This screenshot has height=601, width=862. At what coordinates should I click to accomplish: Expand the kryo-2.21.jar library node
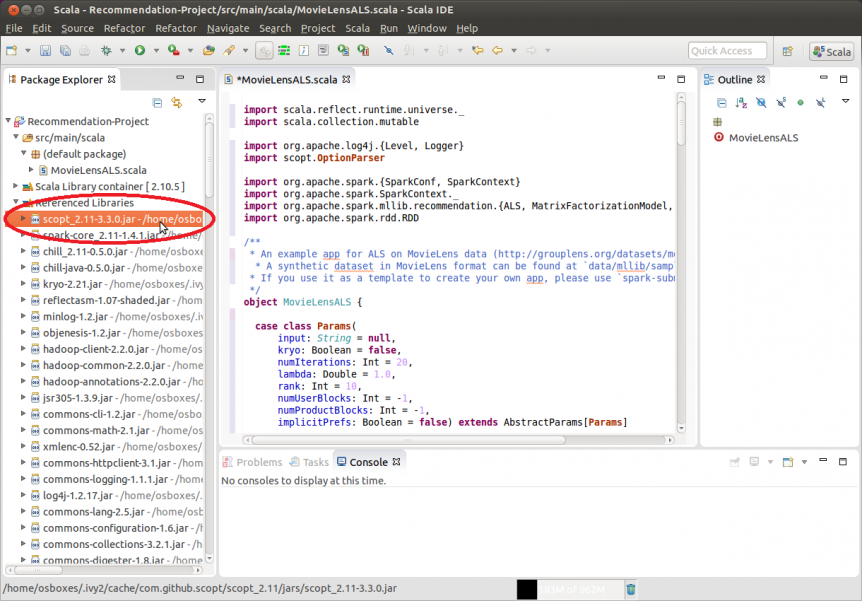[24, 284]
